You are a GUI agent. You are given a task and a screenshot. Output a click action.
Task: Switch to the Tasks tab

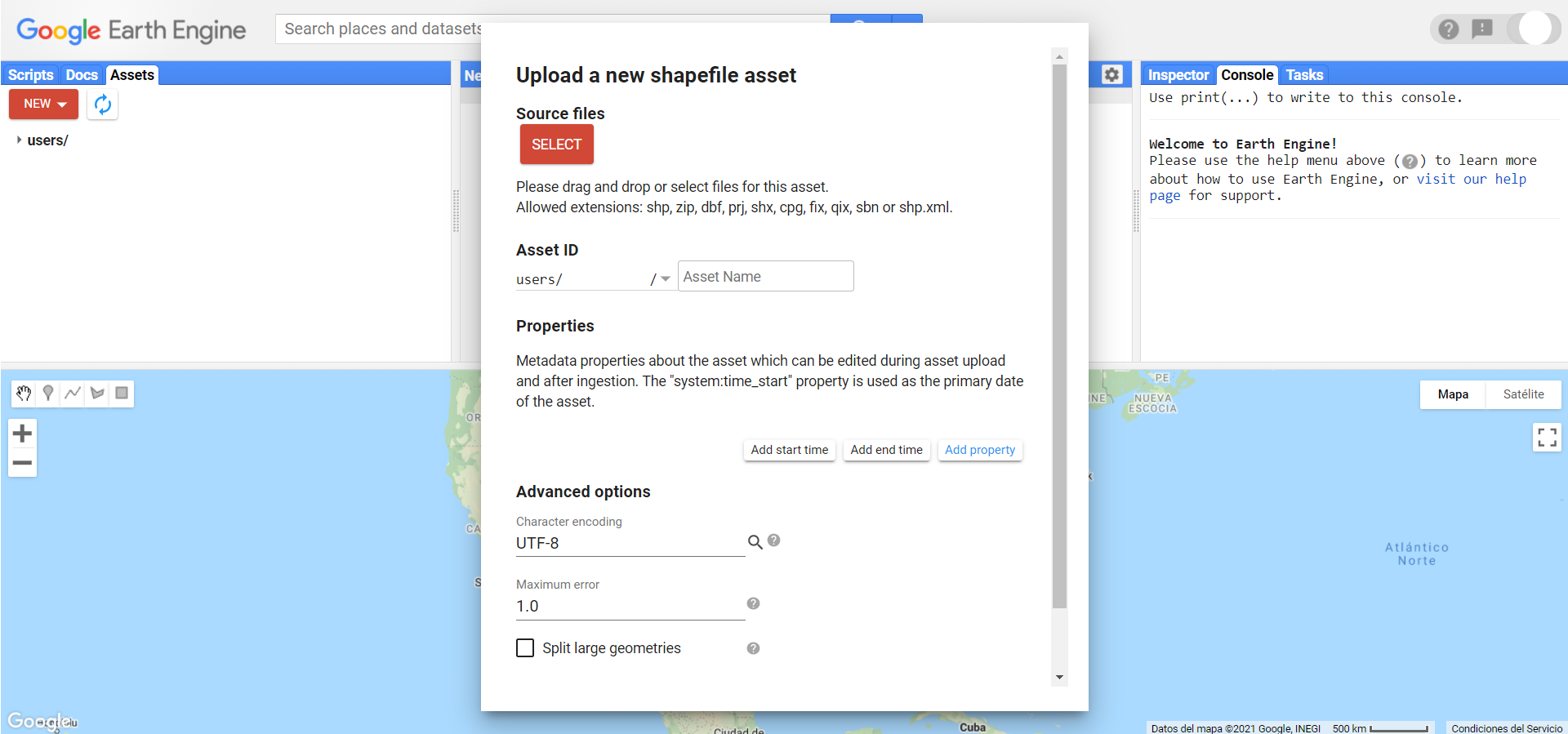click(1304, 75)
